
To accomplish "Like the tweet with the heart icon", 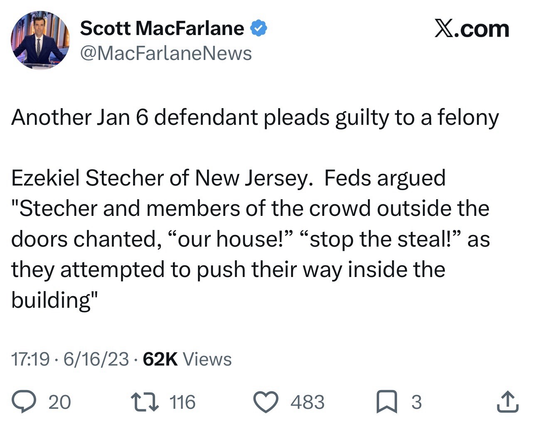I will coord(266,402).
